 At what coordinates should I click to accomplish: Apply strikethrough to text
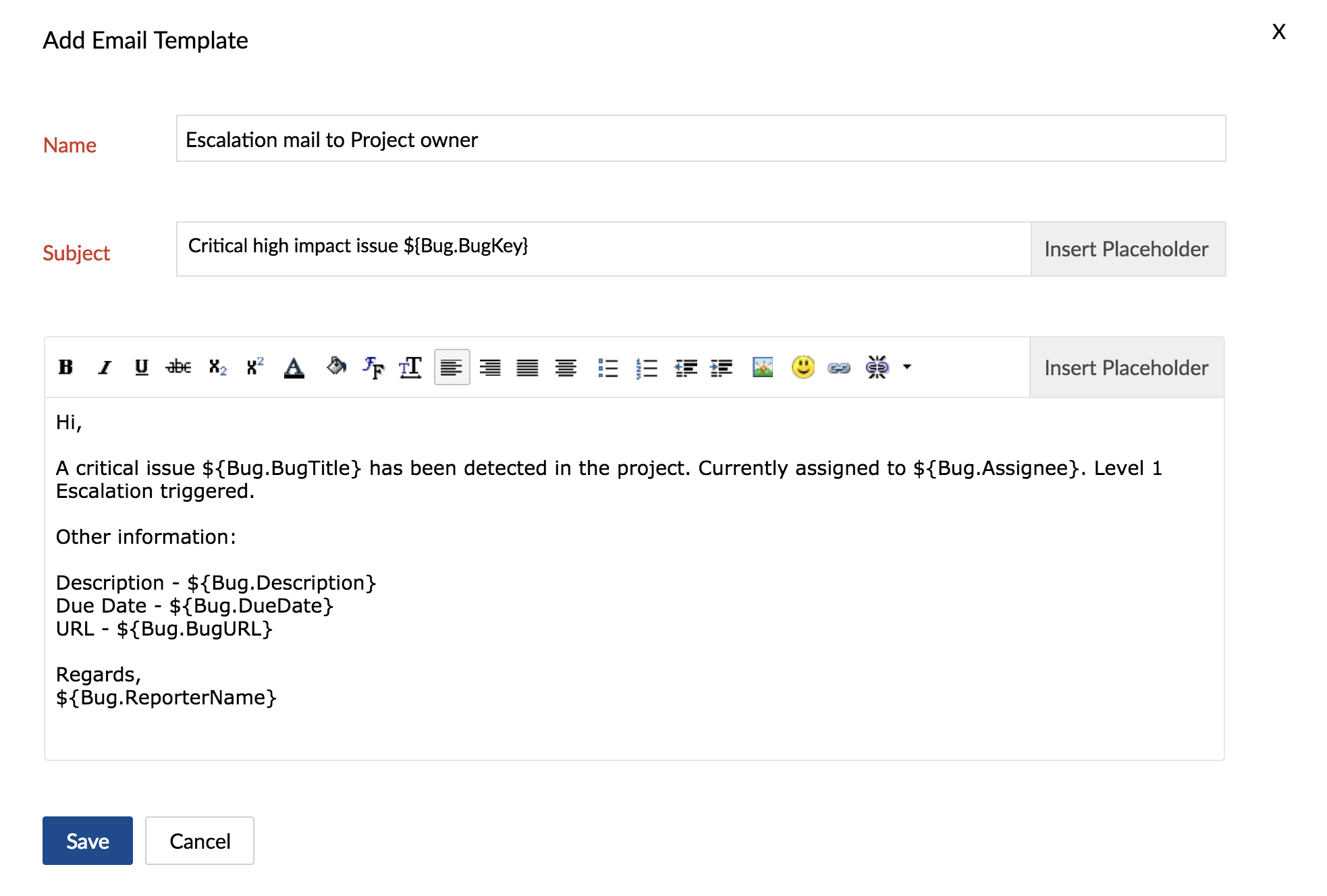pyautogui.click(x=179, y=367)
